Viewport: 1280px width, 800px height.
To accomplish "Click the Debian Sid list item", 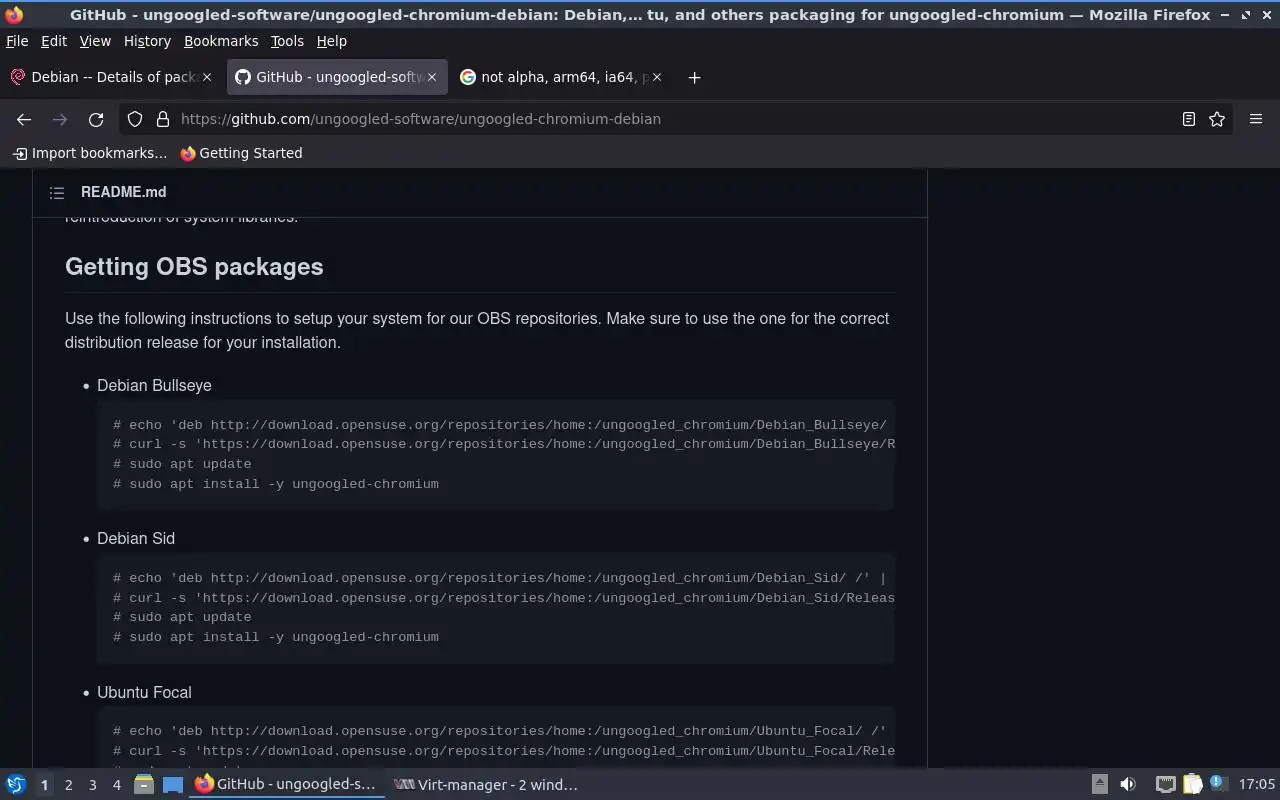I will click(x=136, y=538).
